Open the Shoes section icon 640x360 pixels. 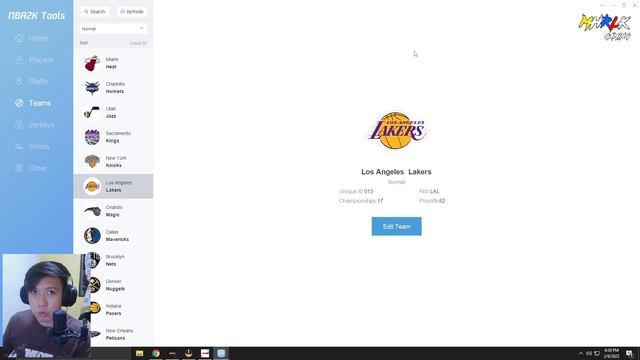click(19, 147)
